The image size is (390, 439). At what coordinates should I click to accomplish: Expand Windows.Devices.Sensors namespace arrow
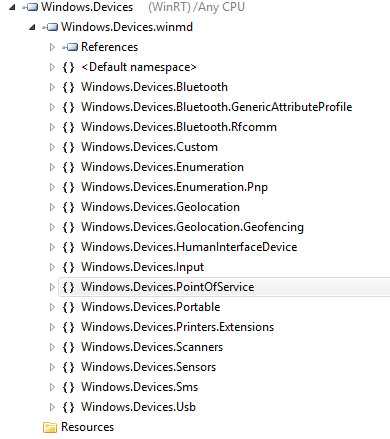[x=52, y=367]
